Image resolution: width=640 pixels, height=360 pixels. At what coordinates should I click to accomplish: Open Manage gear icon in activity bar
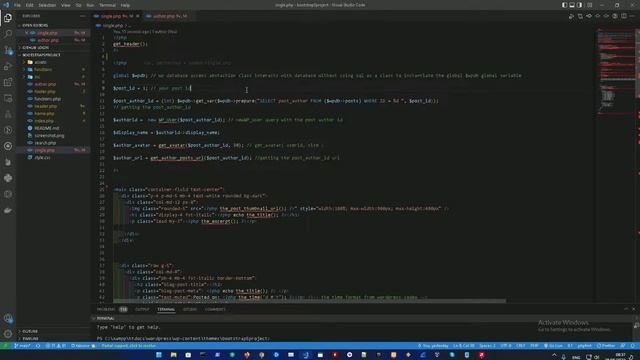click(x=8, y=334)
